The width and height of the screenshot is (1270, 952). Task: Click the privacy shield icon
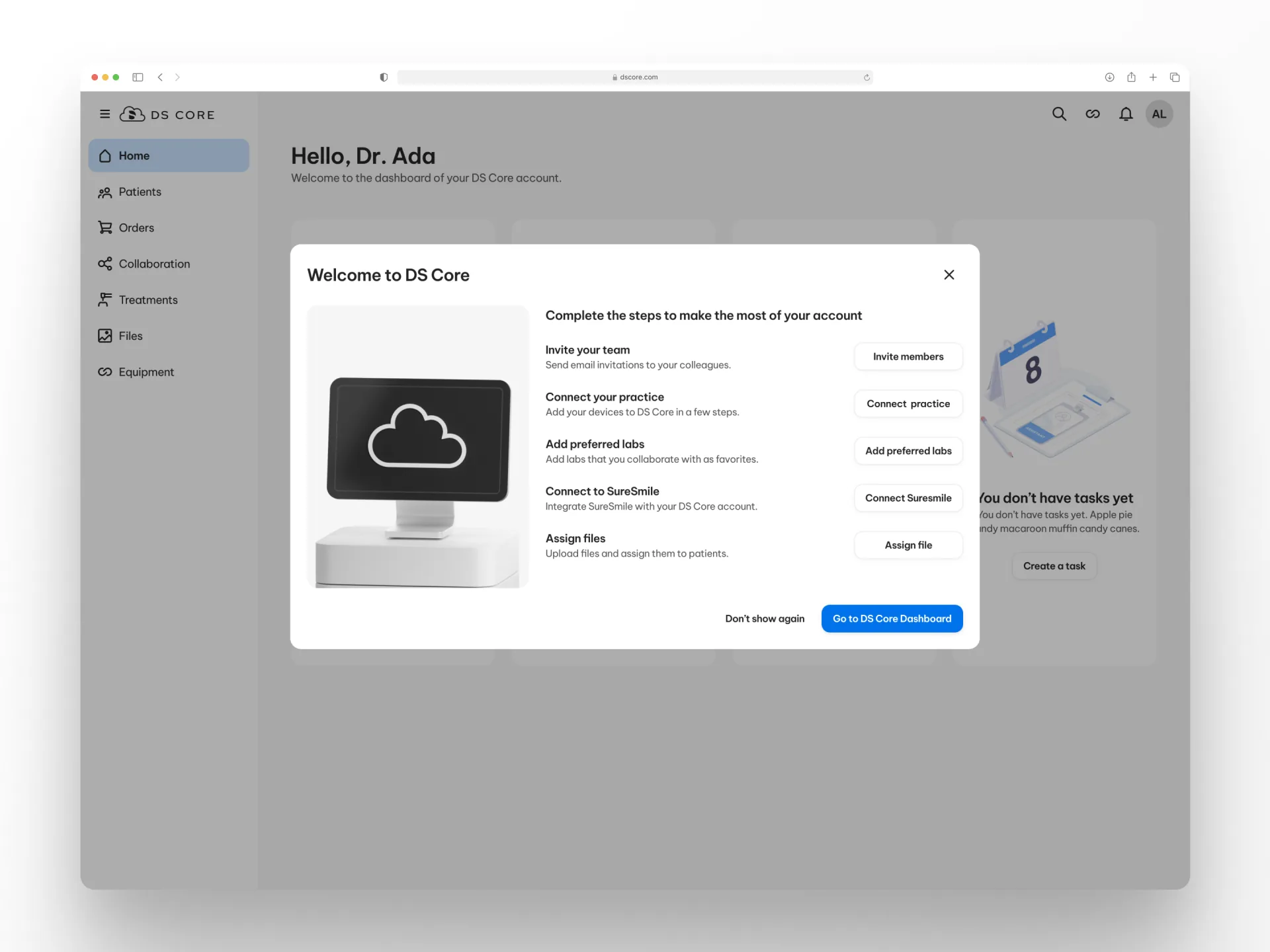point(384,77)
